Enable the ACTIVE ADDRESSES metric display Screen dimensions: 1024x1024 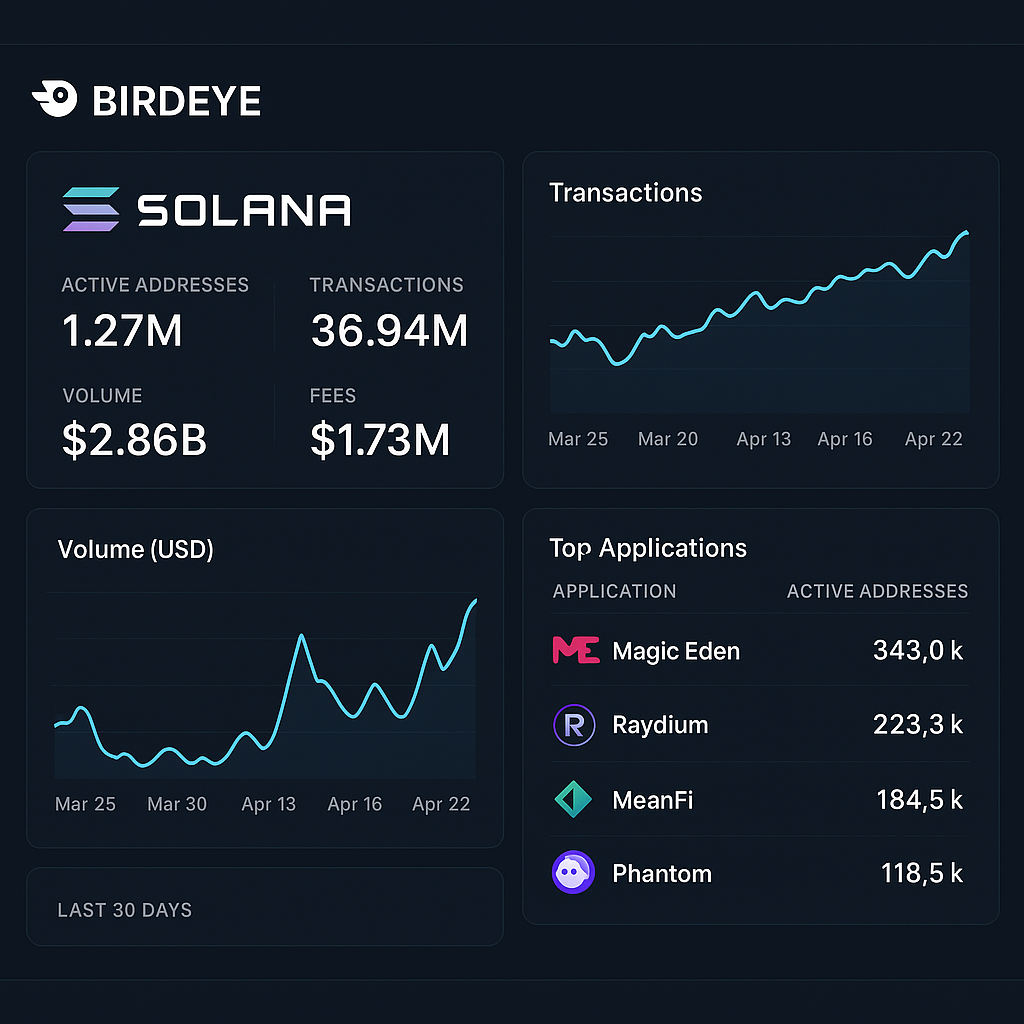pyautogui.click(x=156, y=285)
